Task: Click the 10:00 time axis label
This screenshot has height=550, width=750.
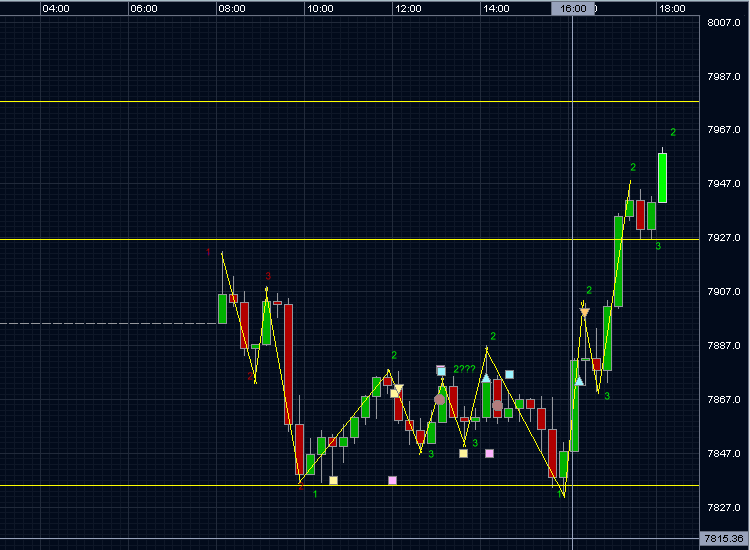Action: tap(320, 9)
